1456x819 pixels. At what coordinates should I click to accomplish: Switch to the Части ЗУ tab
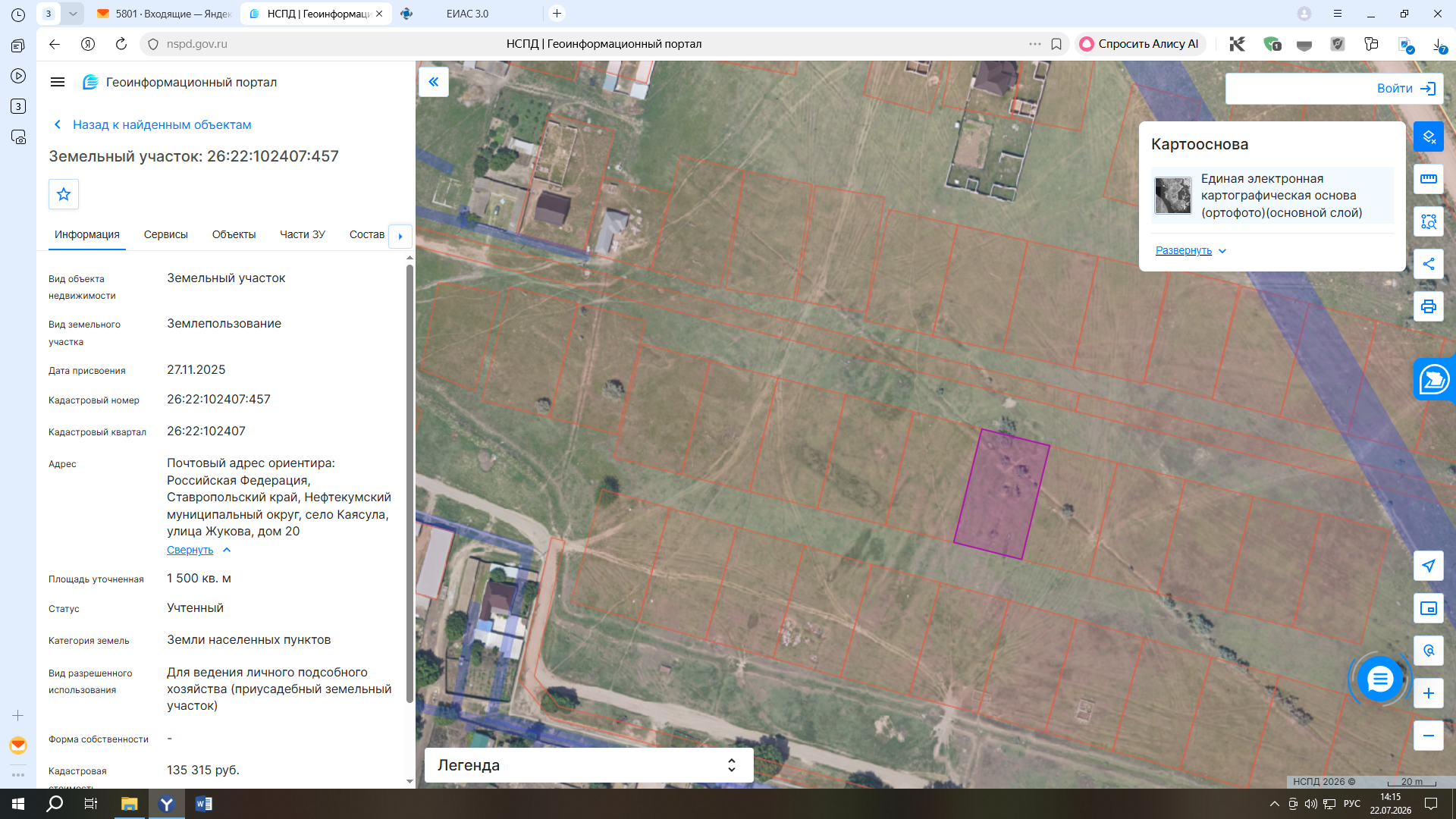point(302,234)
